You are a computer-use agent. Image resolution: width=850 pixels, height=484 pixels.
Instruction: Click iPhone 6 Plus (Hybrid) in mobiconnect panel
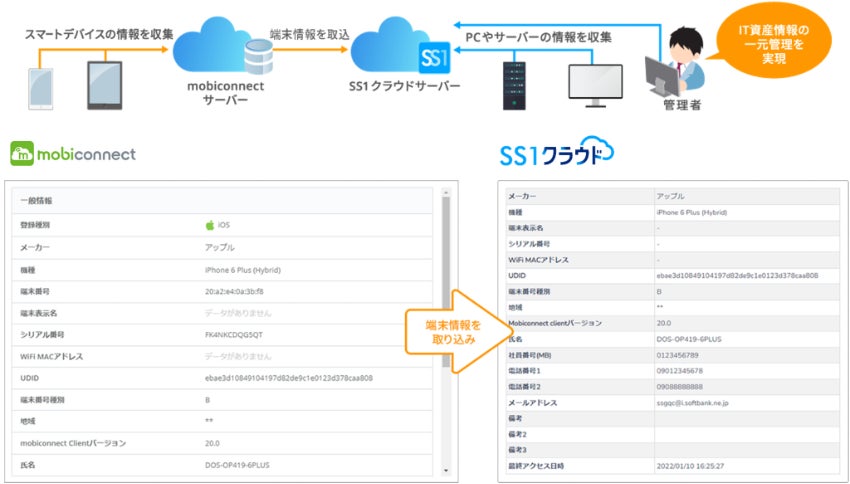point(243,270)
